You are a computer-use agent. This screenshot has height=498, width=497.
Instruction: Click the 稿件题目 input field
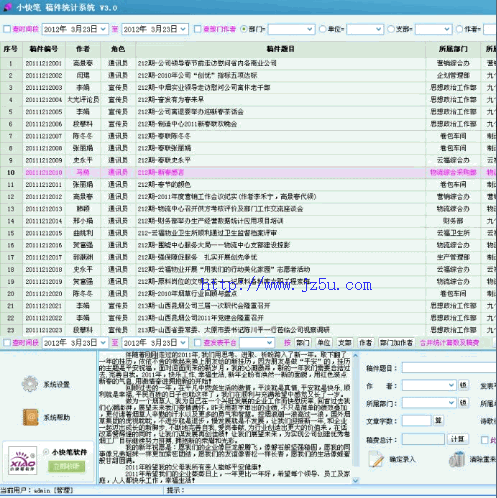point(449,368)
